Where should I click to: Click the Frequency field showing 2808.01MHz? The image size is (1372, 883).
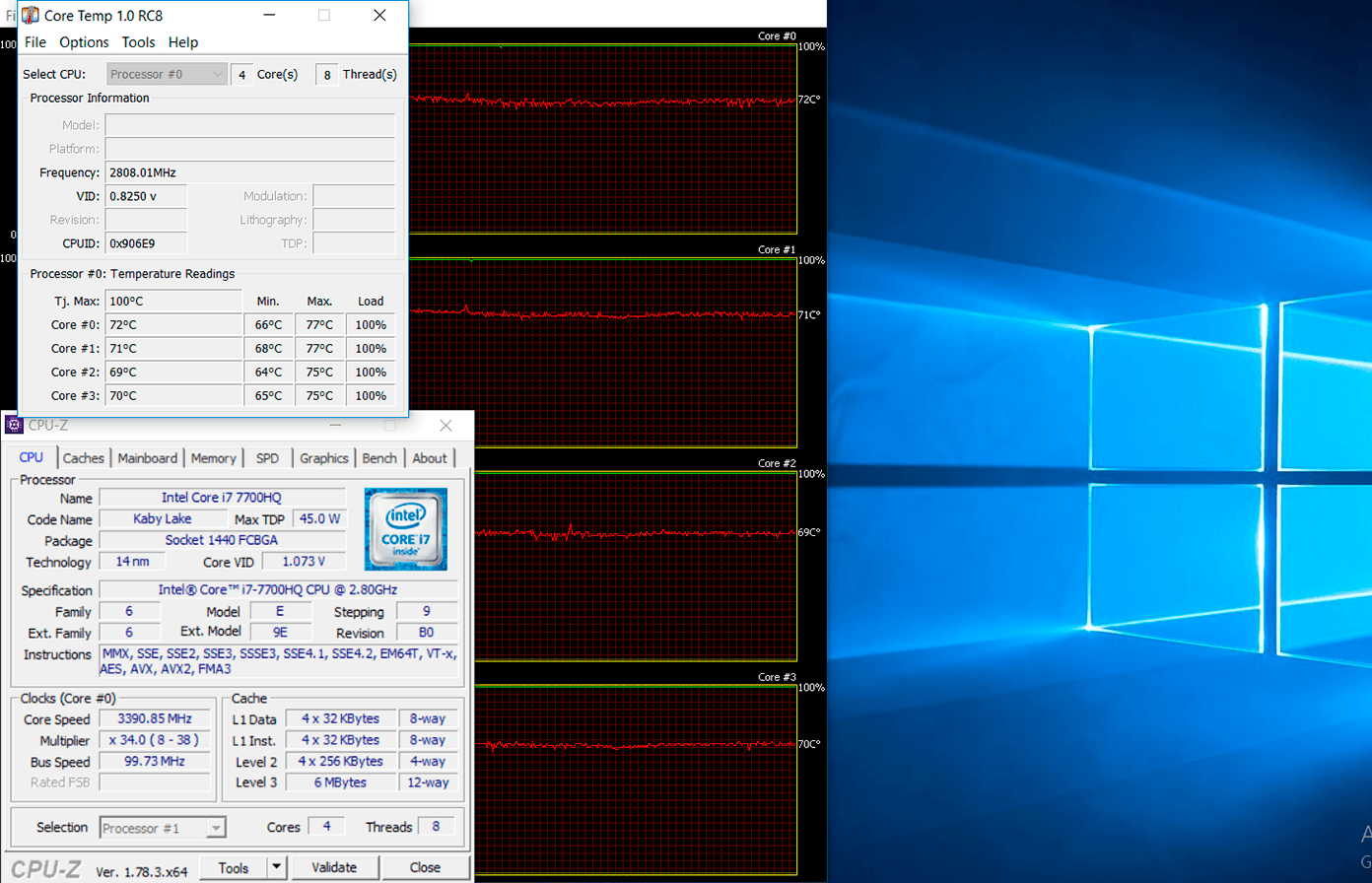[x=250, y=172]
